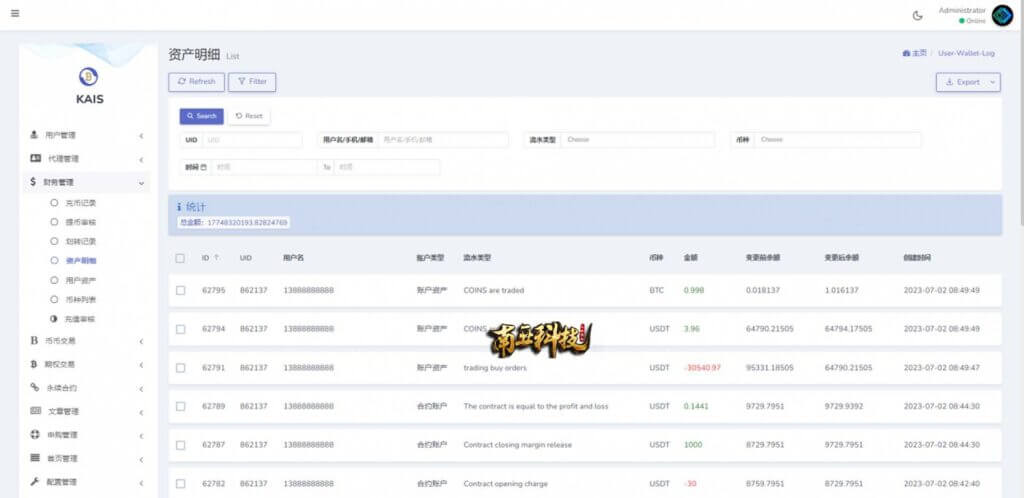Open the 流水类型 Choose dropdown

tap(637, 140)
